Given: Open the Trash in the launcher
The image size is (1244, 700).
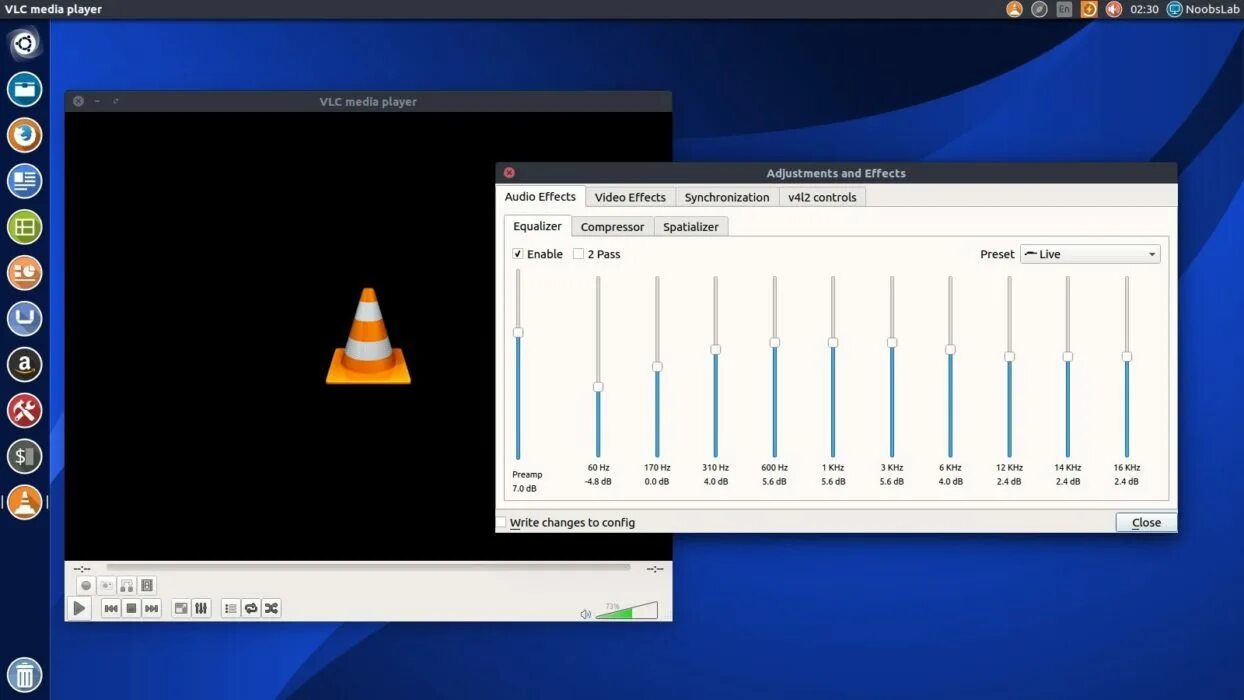Looking at the screenshot, I should click(x=25, y=674).
